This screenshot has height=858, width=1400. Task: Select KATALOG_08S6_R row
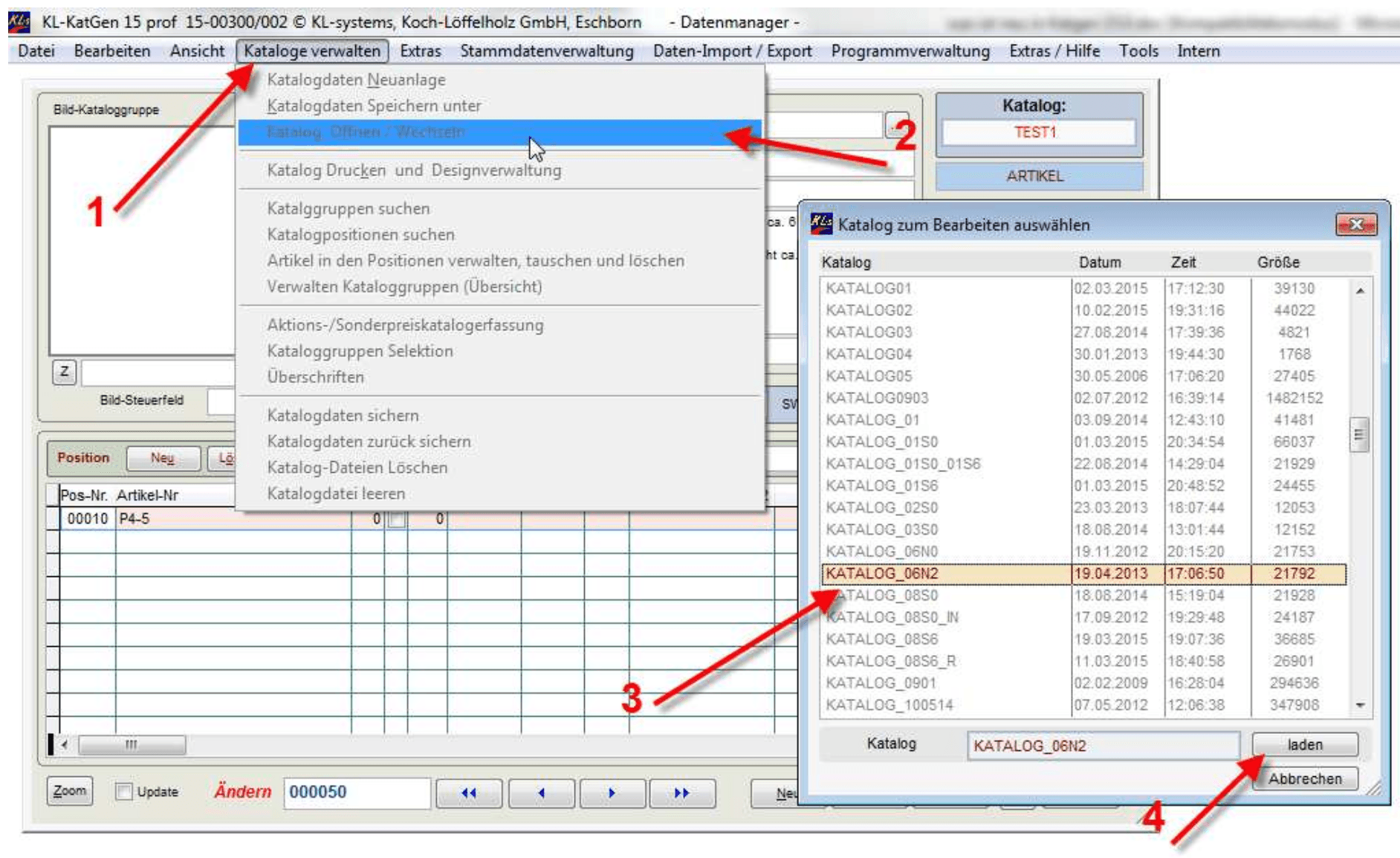point(1083,661)
